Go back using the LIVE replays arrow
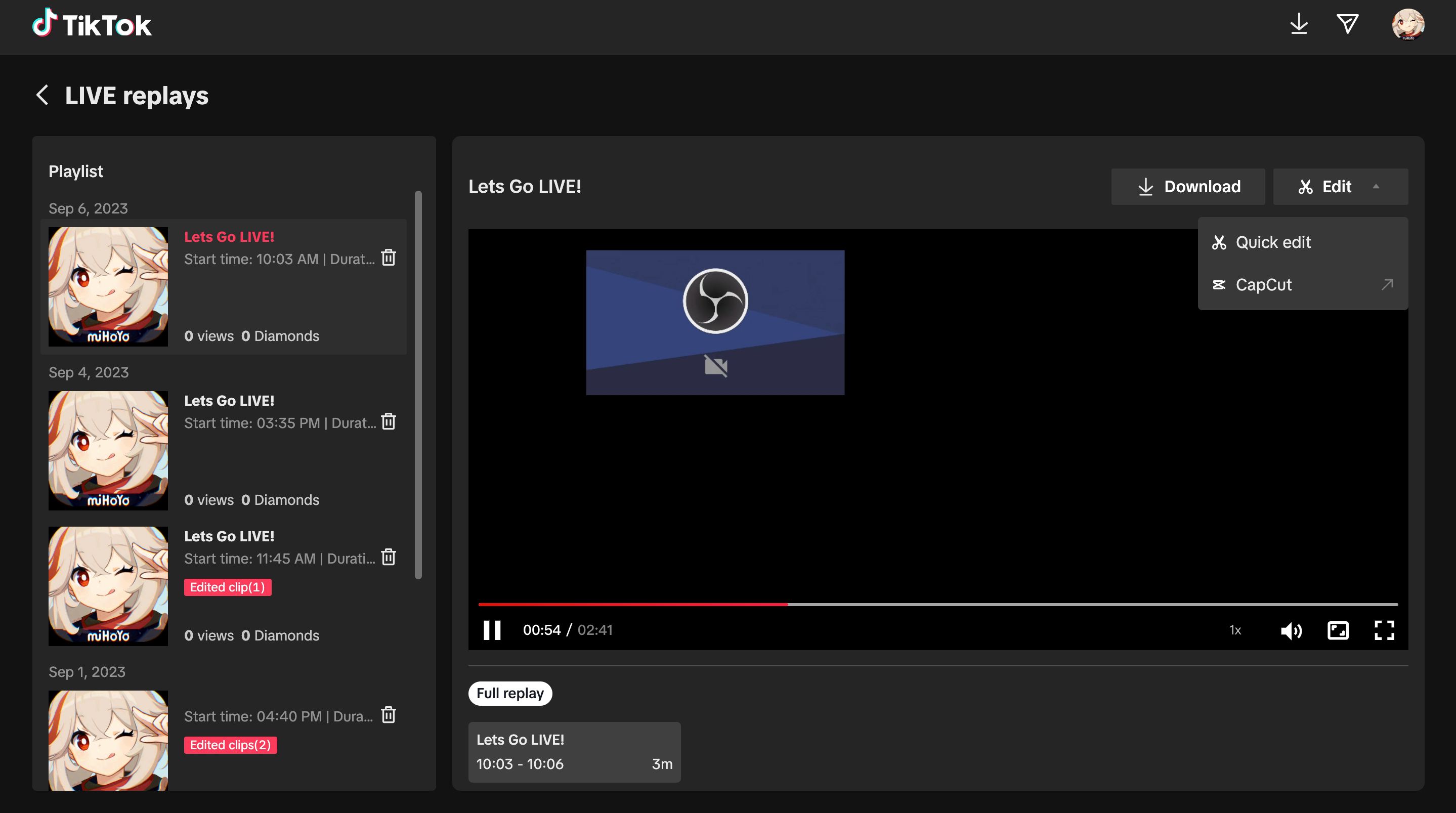 click(42, 95)
